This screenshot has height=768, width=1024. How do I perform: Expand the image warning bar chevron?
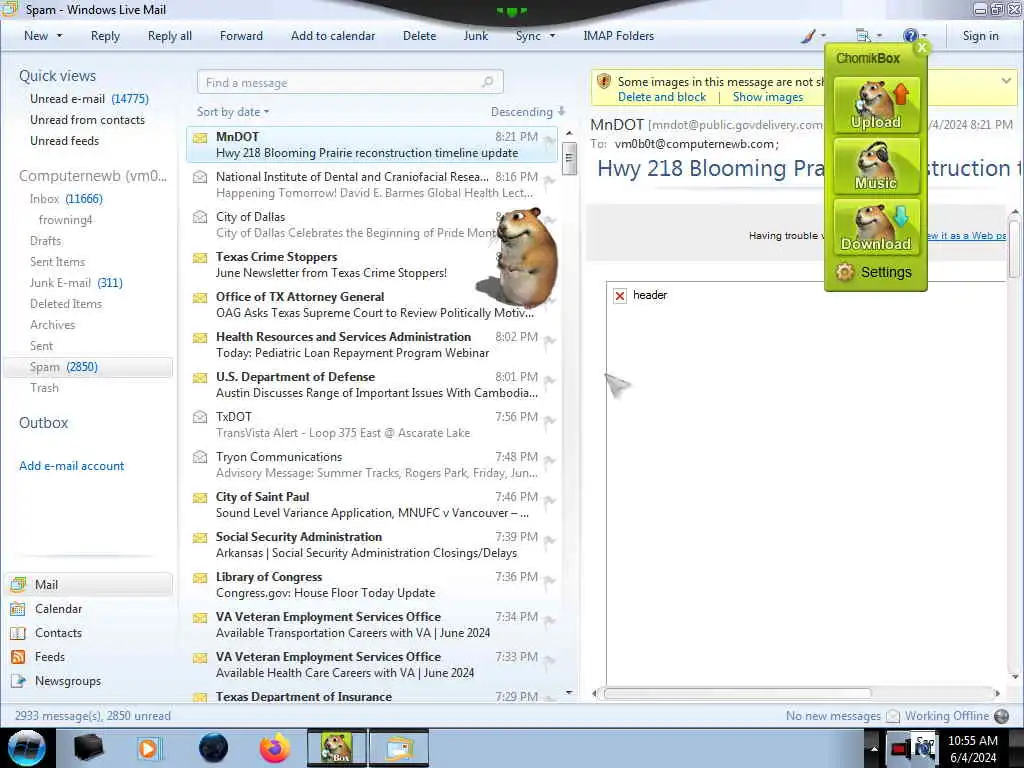1006,81
